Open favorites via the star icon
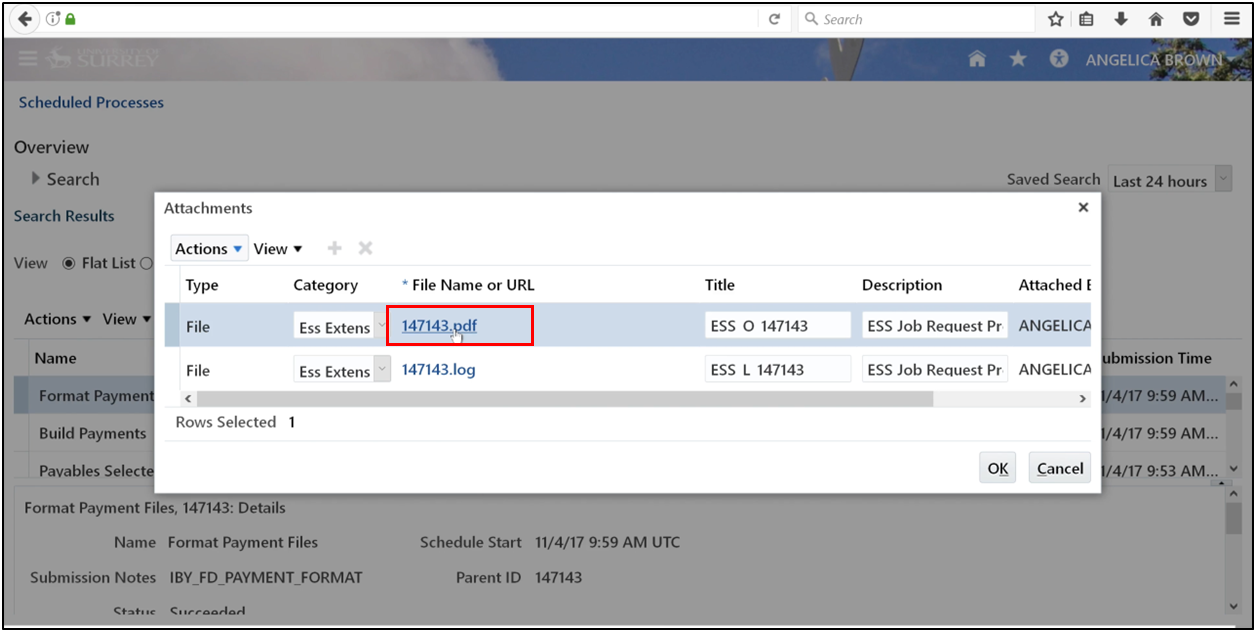Viewport: 1256px width, 632px height. coord(1017,59)
